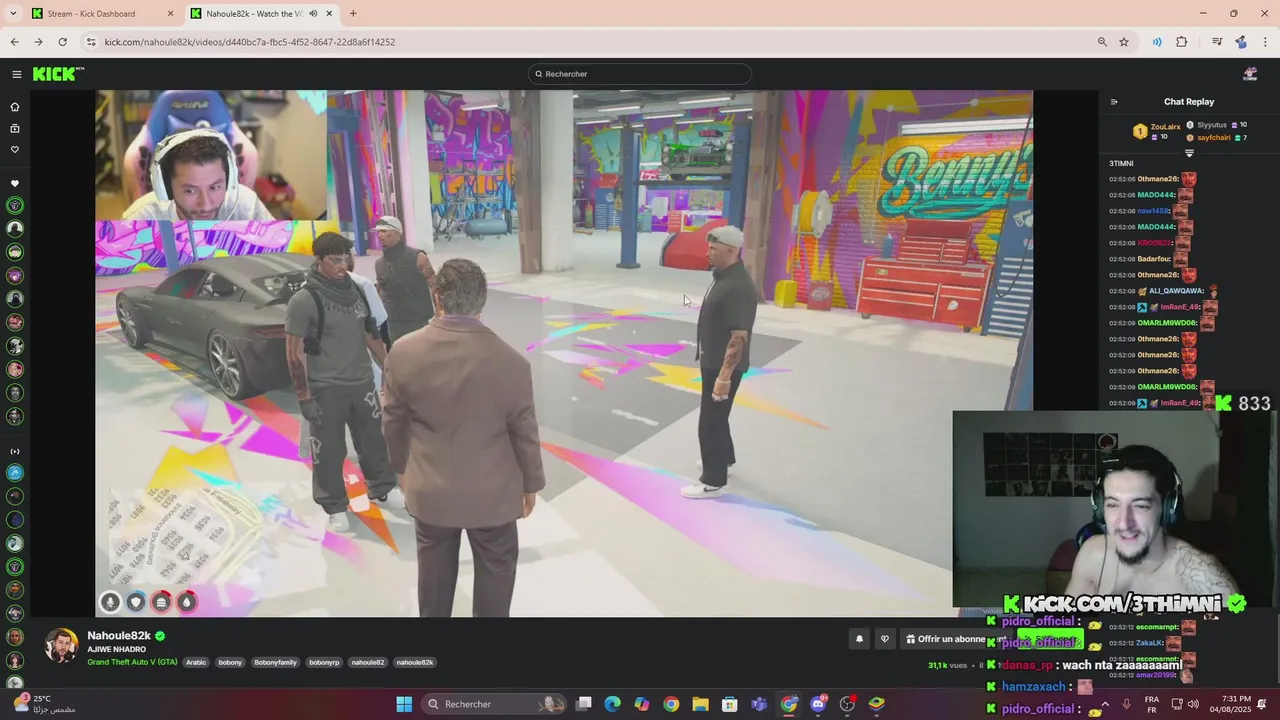Close the Nahoule82k video tab
Screen dimensions: 1280x720
[x=330, y=13]
